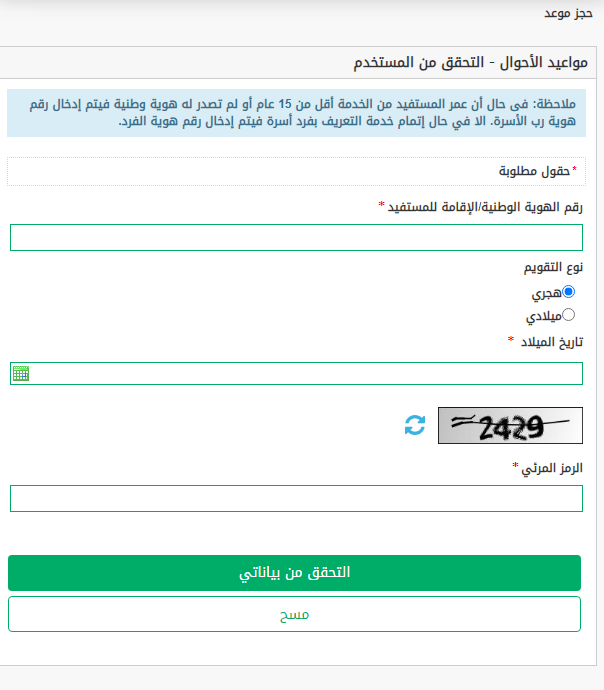Click the 2429 captcha image
604x690 pixels.
coord(510,426)
